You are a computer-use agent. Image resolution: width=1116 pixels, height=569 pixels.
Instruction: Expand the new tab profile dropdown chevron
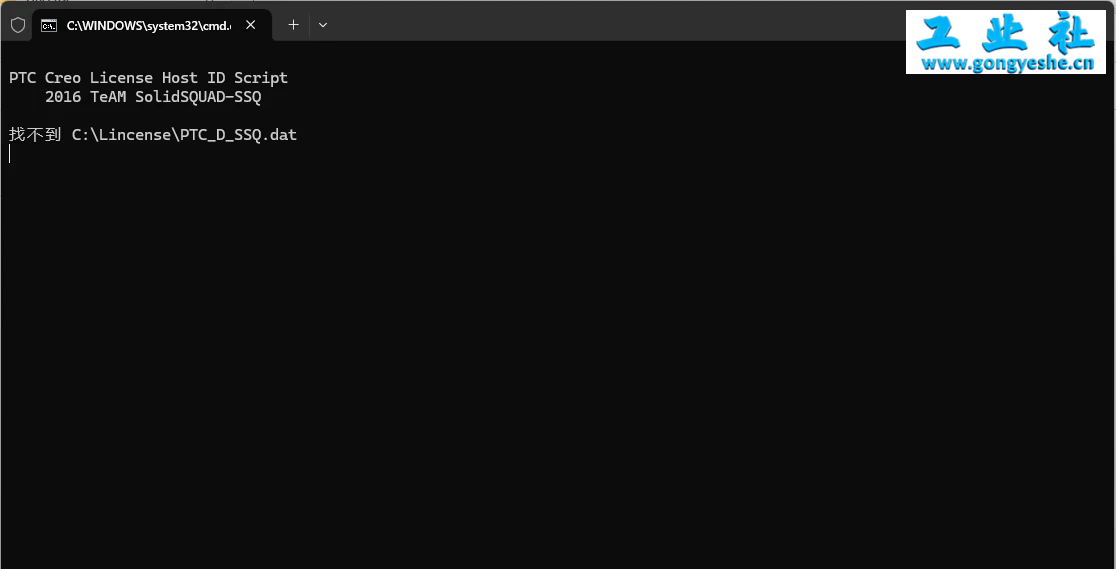pos(322,25)
